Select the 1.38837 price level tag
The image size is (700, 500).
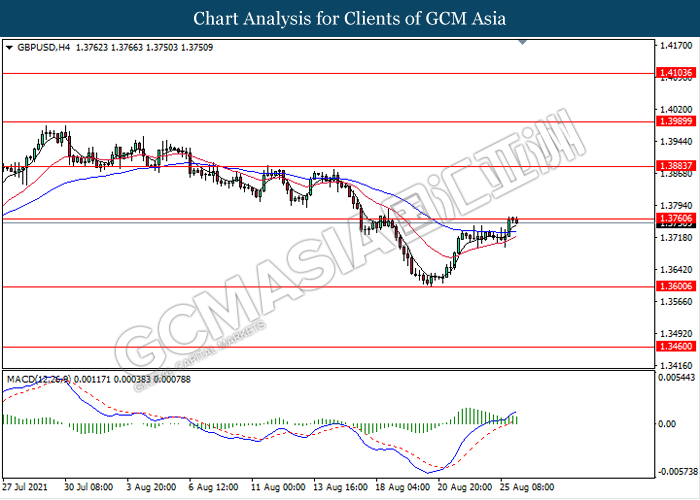pos(676,166)
